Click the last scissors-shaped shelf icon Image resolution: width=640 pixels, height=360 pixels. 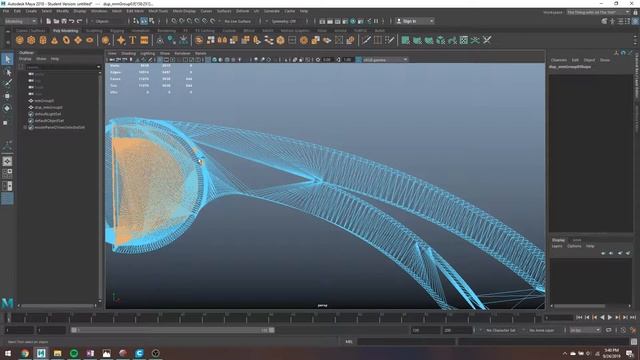(x=487, y=40)
